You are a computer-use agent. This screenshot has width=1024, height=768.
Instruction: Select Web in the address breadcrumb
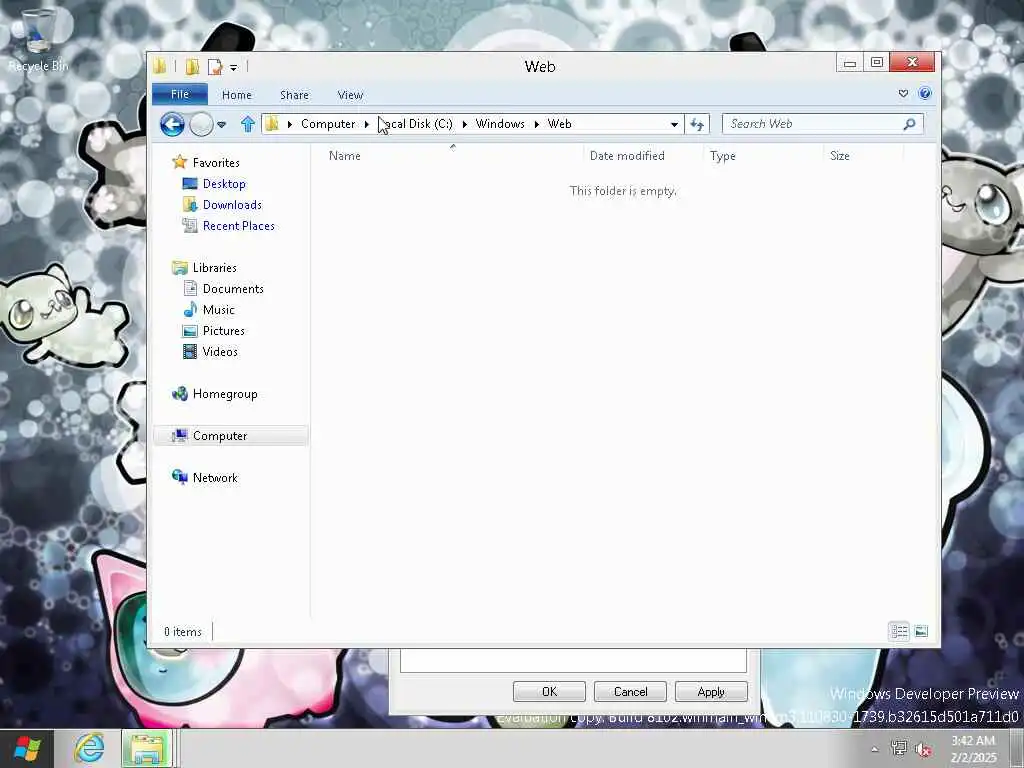559,124
